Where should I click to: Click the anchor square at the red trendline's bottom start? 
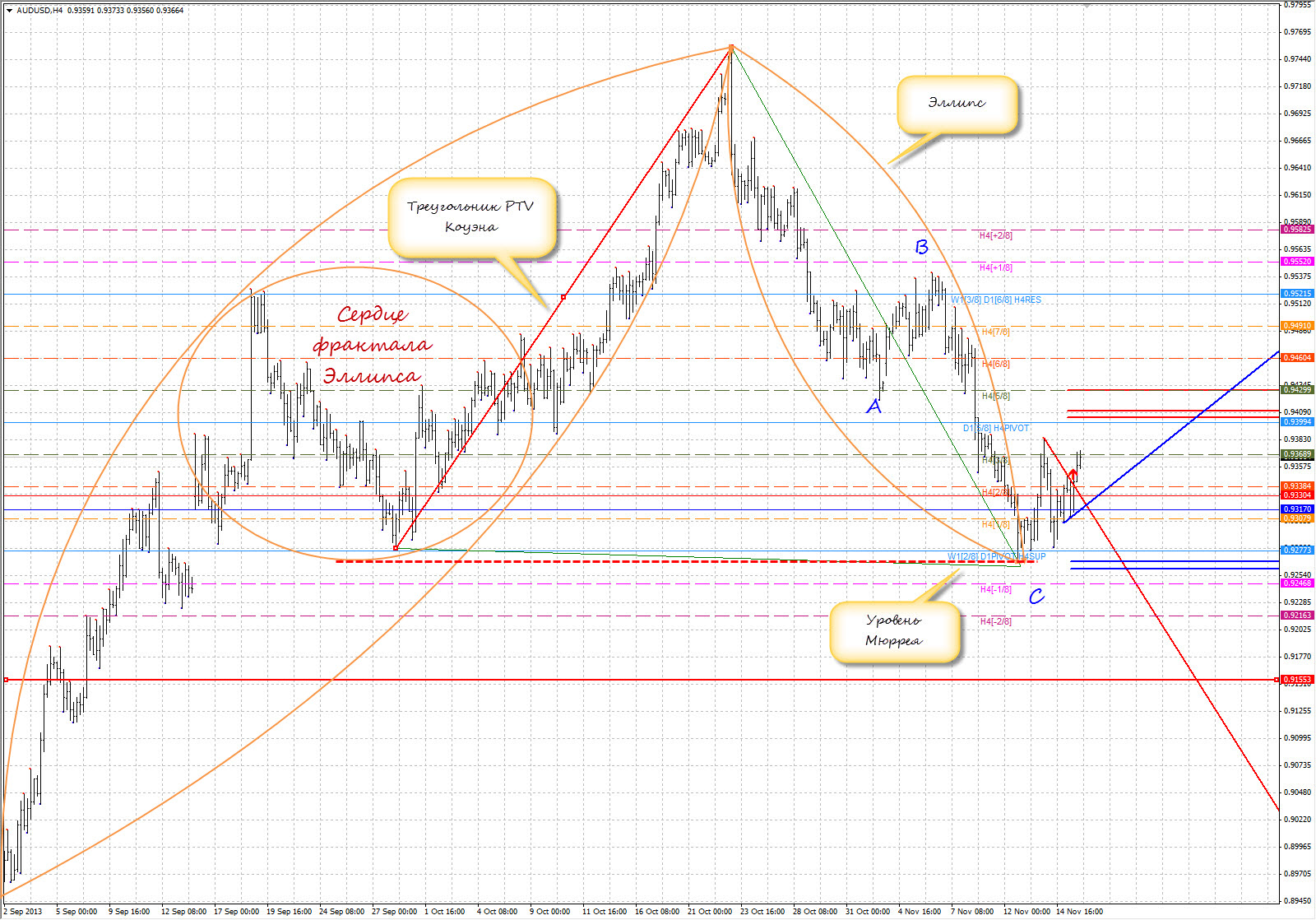[396, 547]
